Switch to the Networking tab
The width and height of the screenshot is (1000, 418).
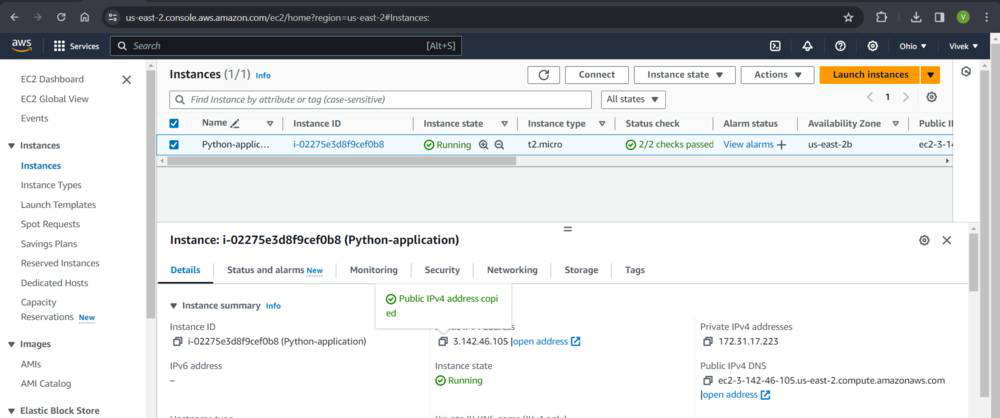click(x=512, y=270)
